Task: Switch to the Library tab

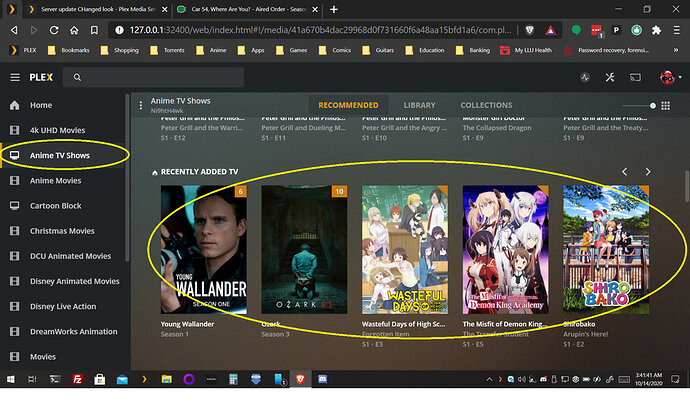Action: coord(419,105)
